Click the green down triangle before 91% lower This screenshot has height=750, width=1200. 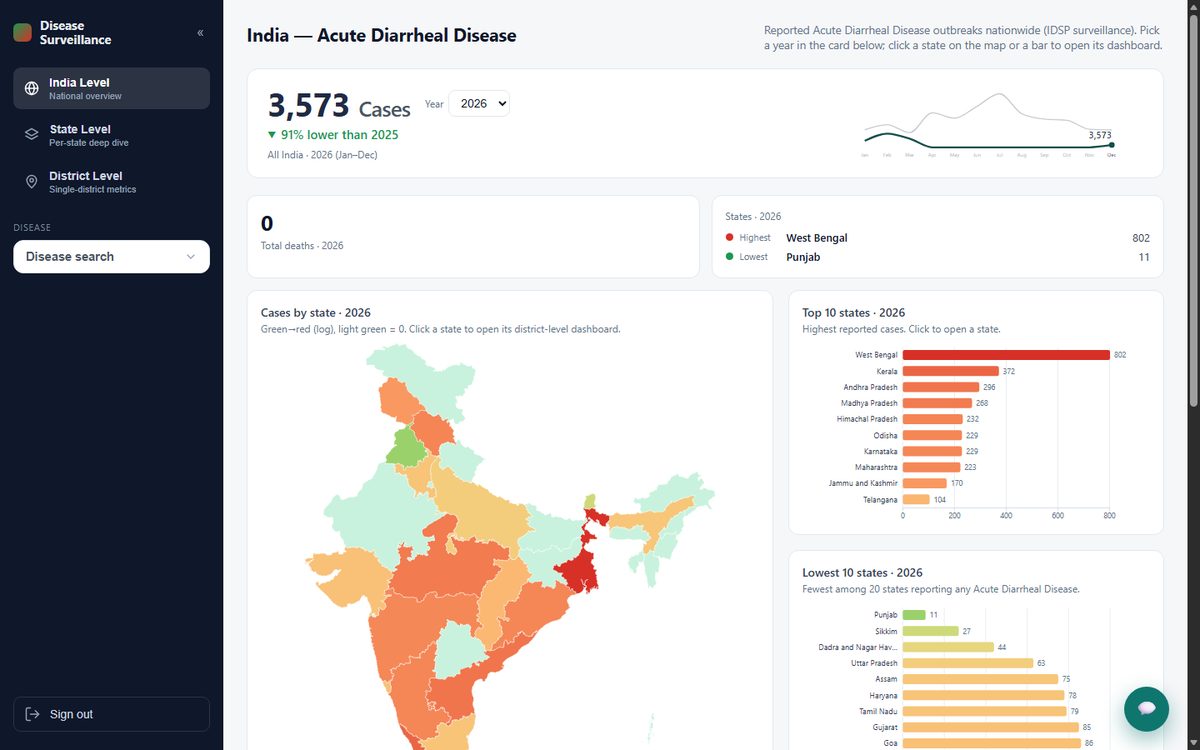[272, 135]
